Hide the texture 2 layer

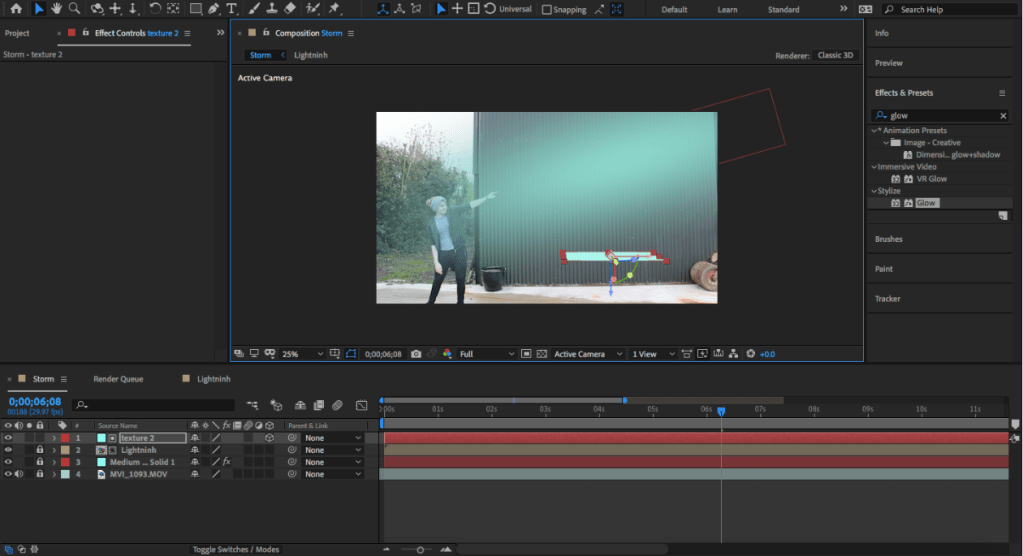(x=8, y=438)
